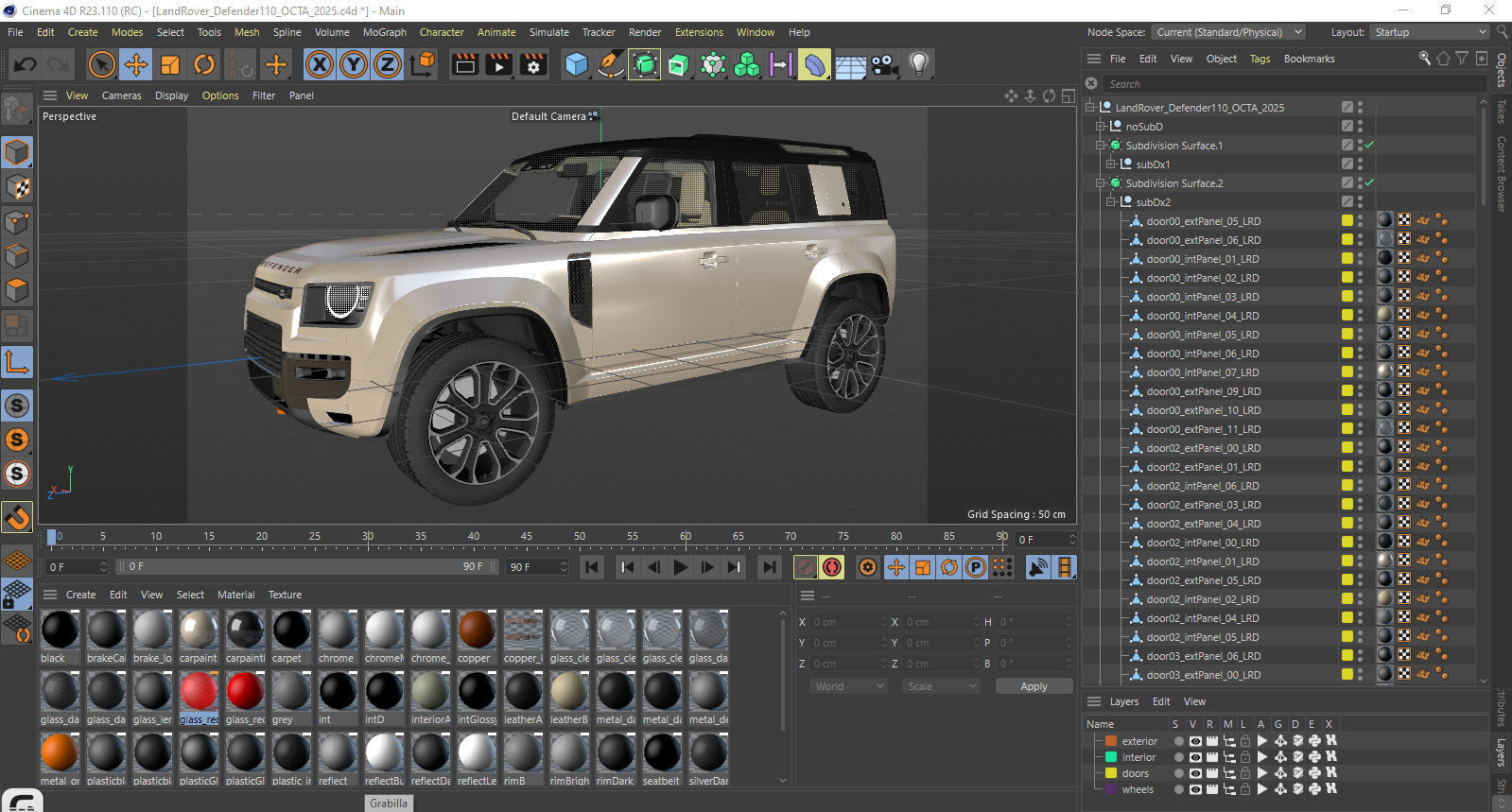Image resolution: width=1512 pixels, height=812 pixels.
Task: Activate the Rotate tool in the top toolbar
Action: (204, 64)
